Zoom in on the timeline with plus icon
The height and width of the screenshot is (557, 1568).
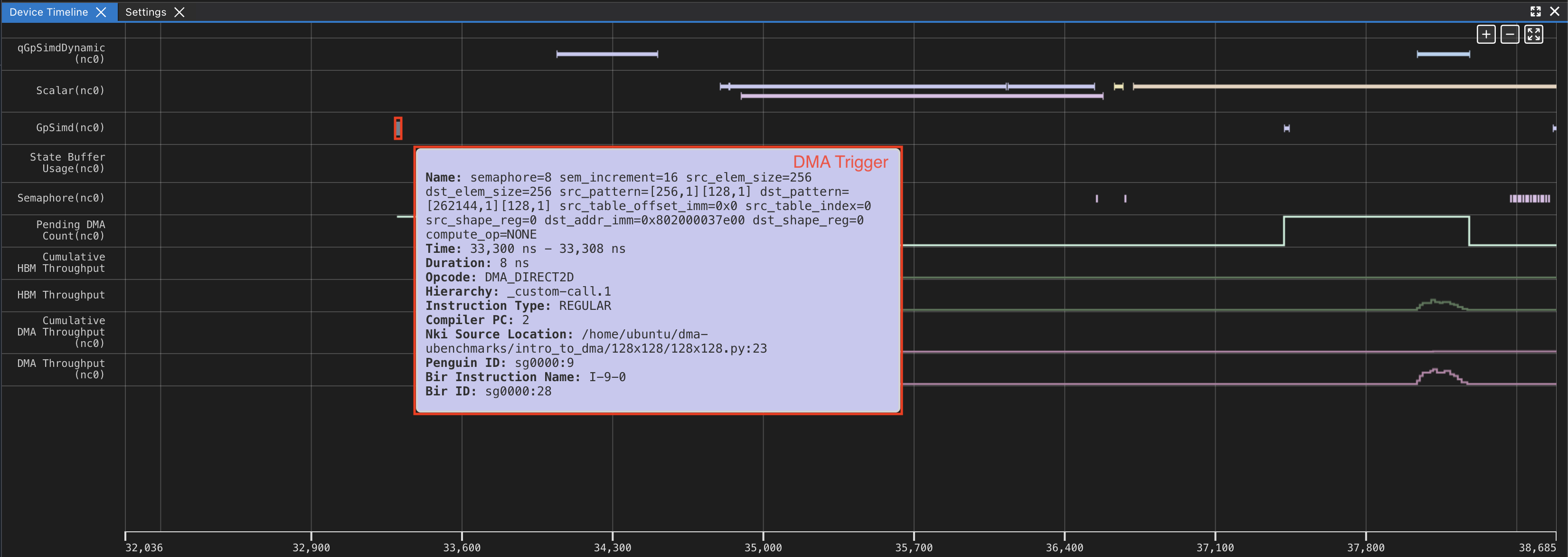tap(1486, 34)
